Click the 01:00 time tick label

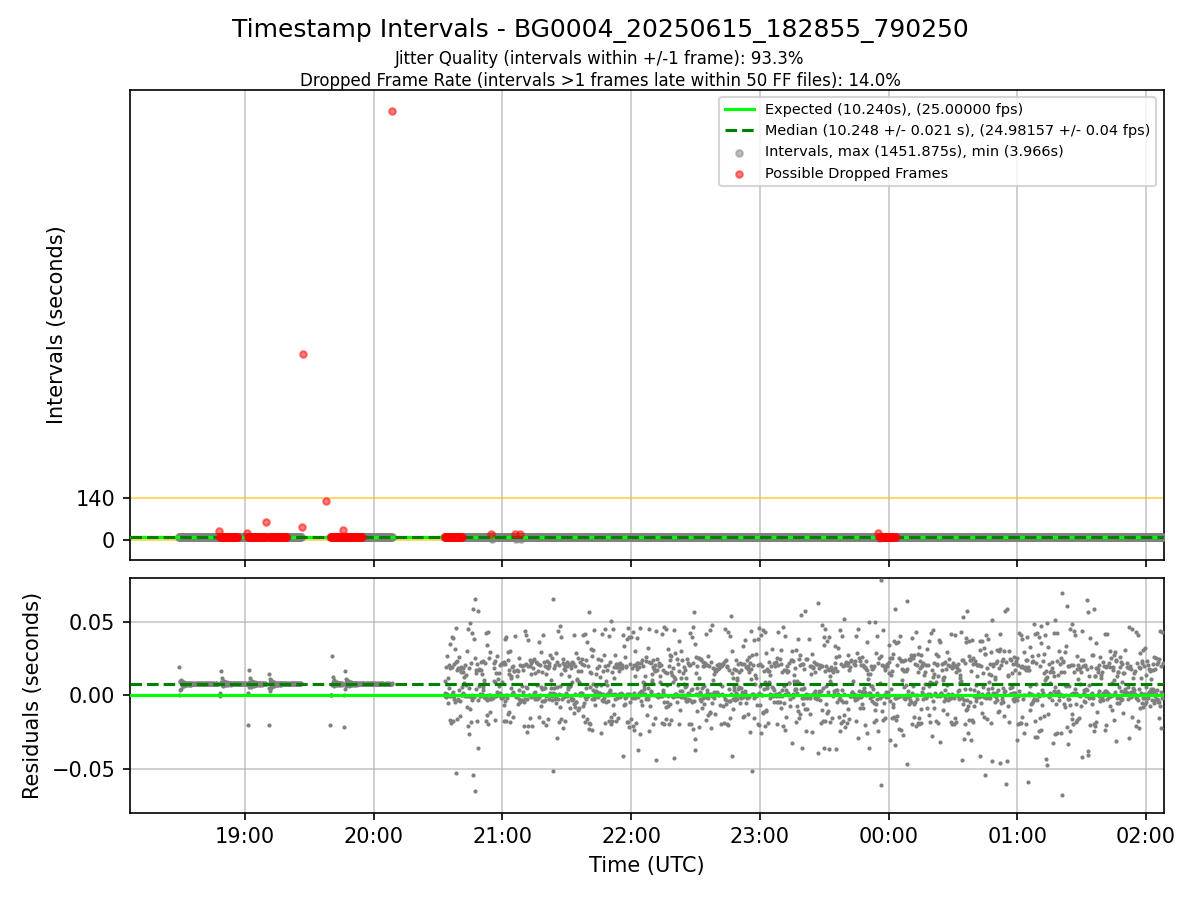coord(1017,834)
